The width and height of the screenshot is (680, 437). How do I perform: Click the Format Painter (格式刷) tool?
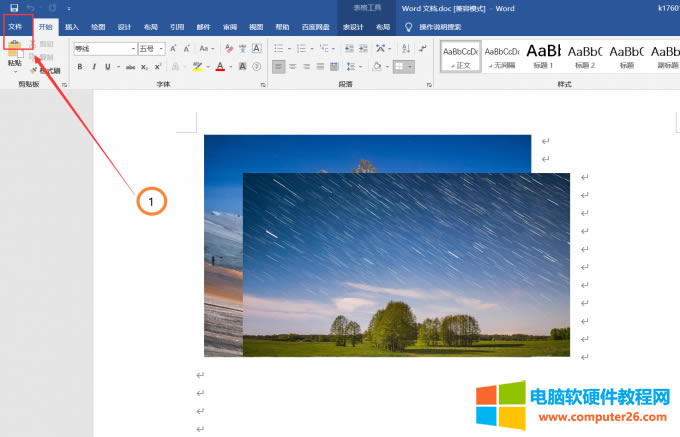click(x=47, y=71)
